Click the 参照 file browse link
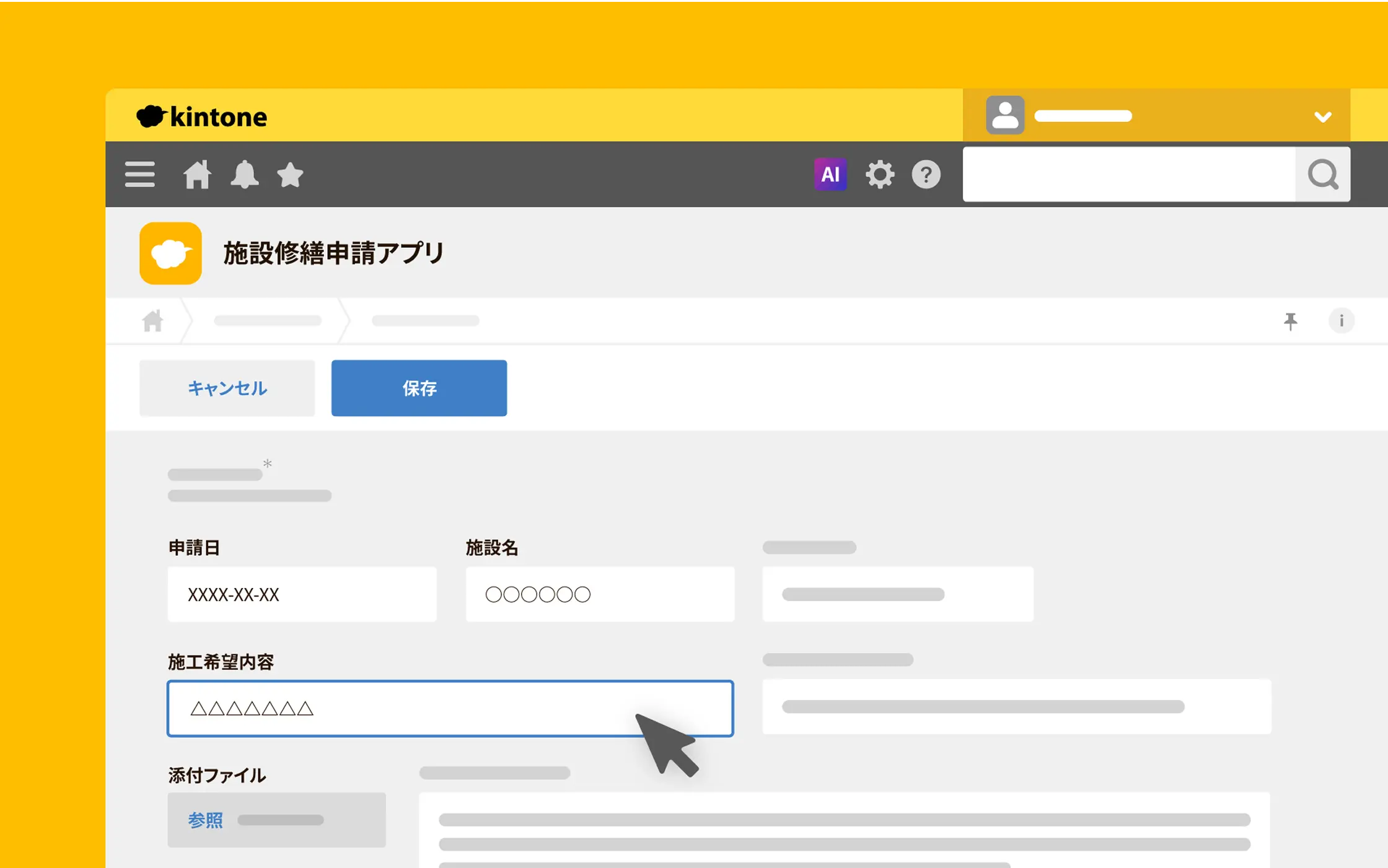This screenshot has width=1388, height=868. [x=205, y=820]
